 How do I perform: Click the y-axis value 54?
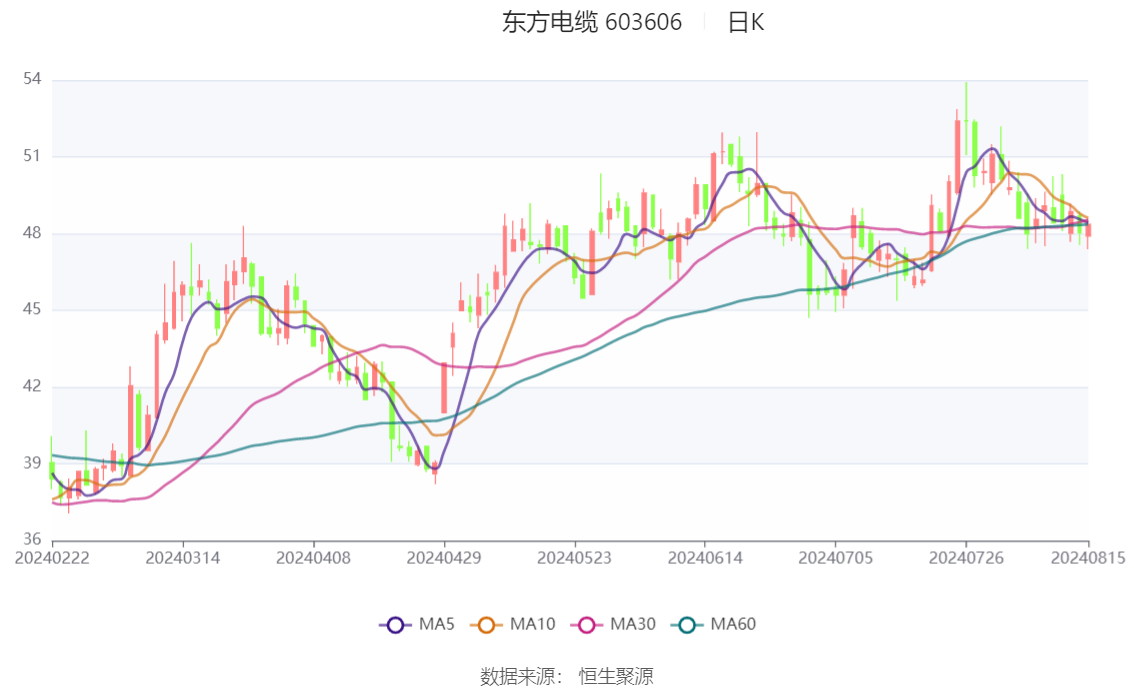[33, 79]
